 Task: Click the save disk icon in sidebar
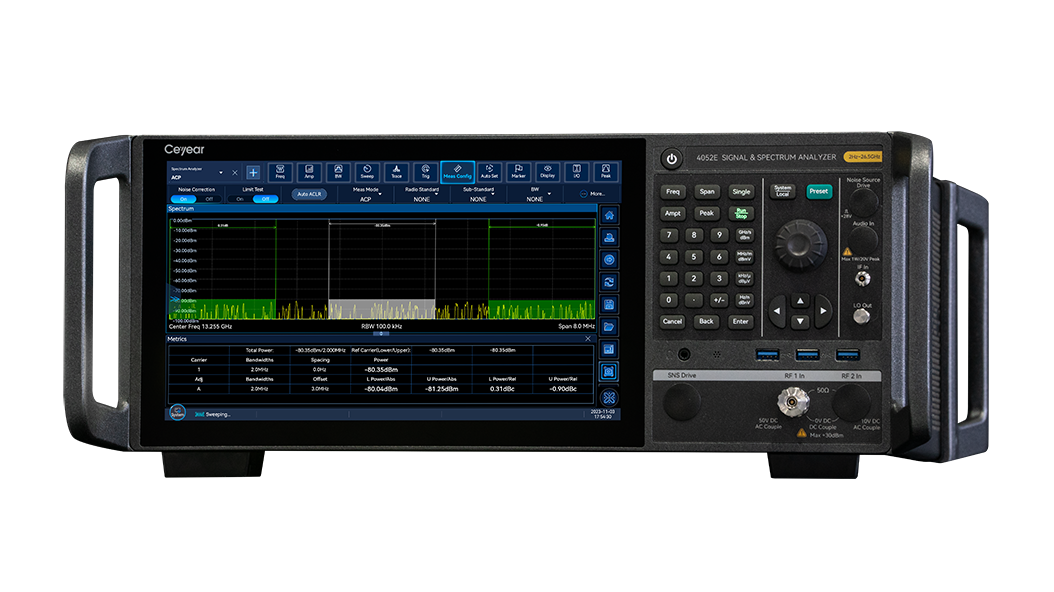[609, 304]
